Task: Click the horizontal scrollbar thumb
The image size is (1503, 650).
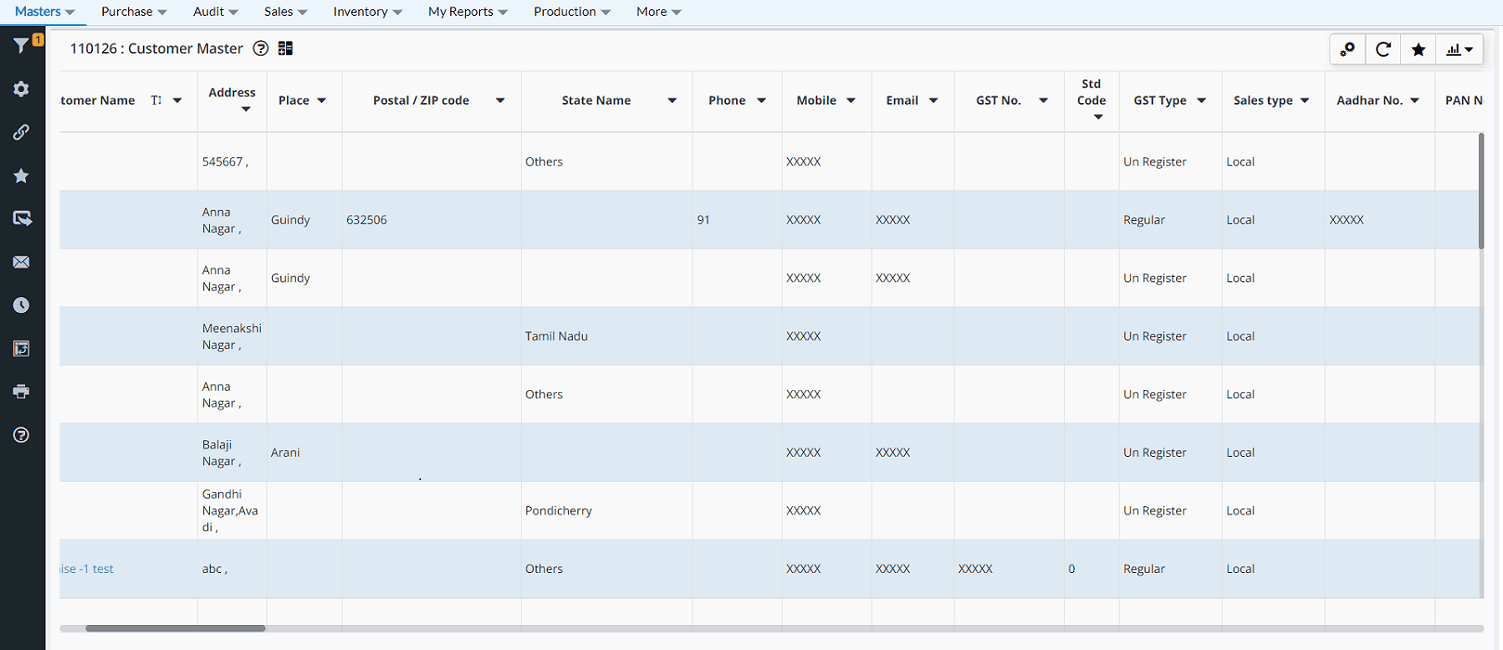Action: pos(175,628)
